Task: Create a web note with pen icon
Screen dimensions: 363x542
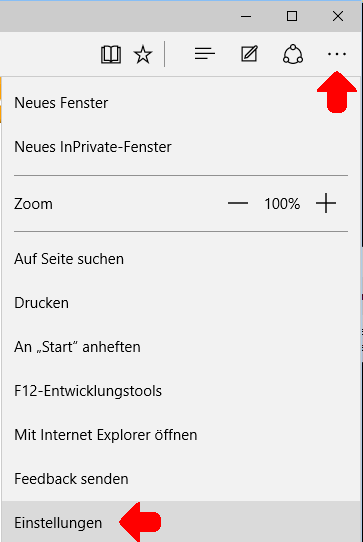Action: 249,54
